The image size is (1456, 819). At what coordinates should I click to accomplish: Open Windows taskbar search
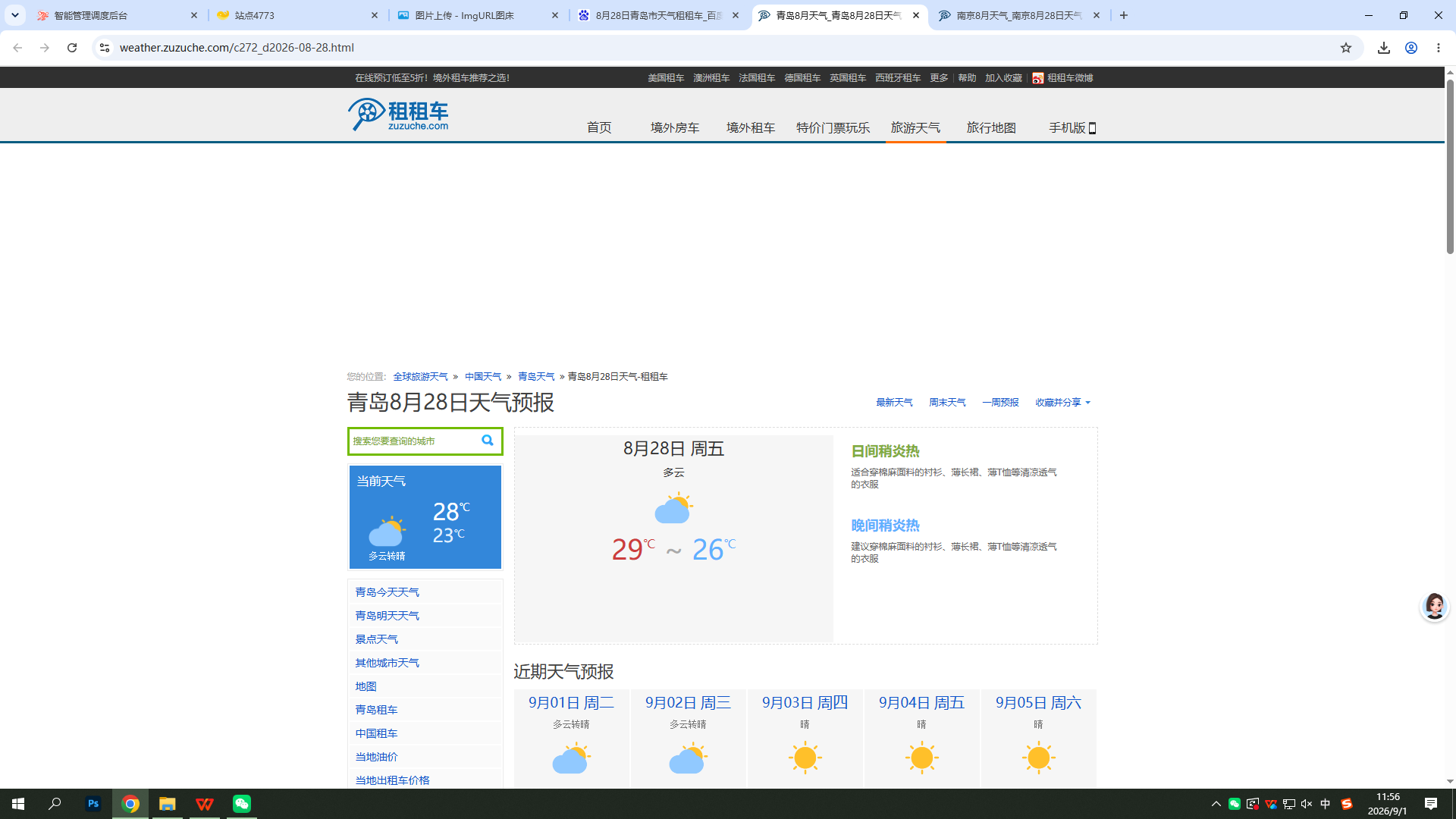tap(55, 804)
